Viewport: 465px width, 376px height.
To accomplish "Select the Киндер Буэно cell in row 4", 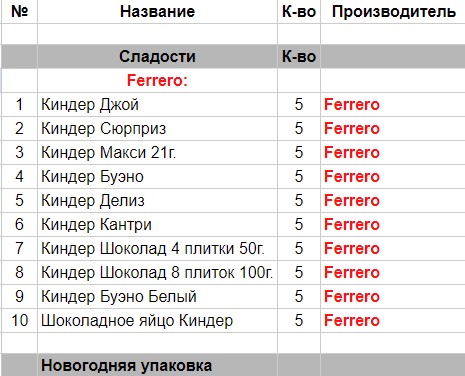I will pos(157,176).
